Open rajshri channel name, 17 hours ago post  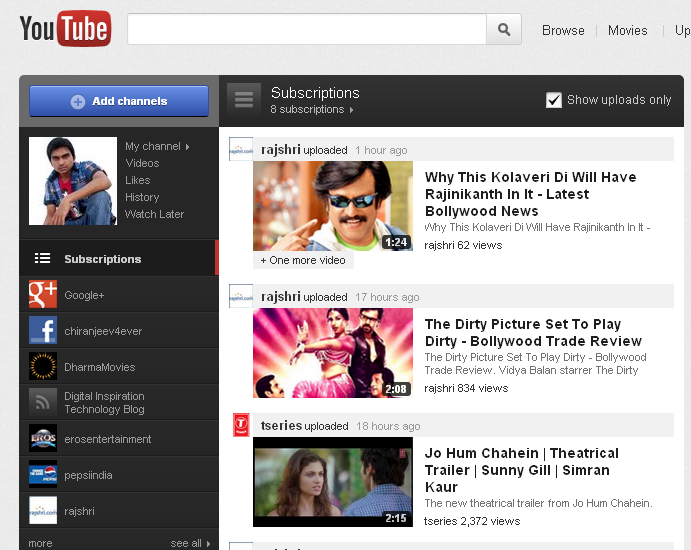point(281,297)
